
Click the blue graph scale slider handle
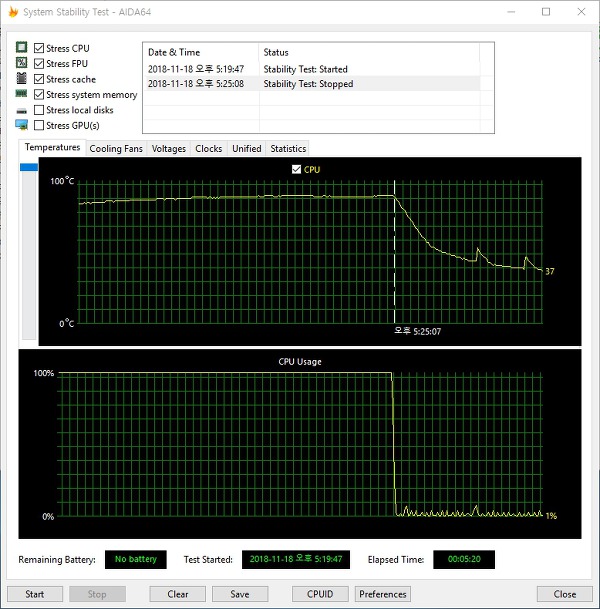click(x=29, y=167)
